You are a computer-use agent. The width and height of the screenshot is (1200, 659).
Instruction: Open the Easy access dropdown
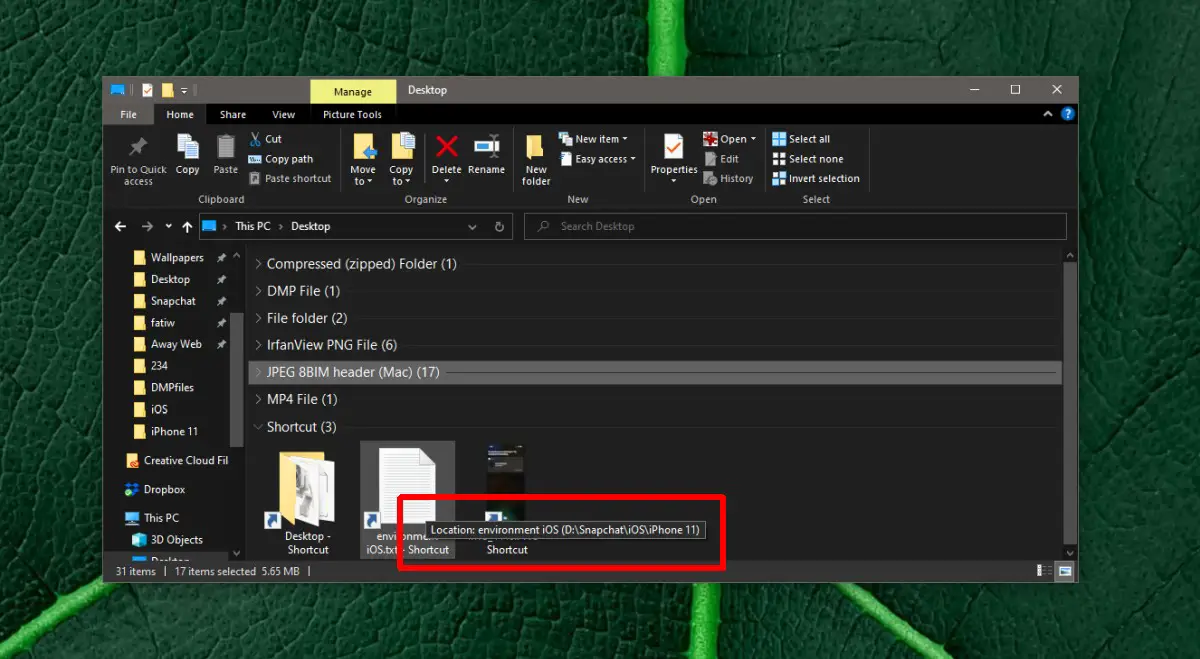tap(598, 159)
